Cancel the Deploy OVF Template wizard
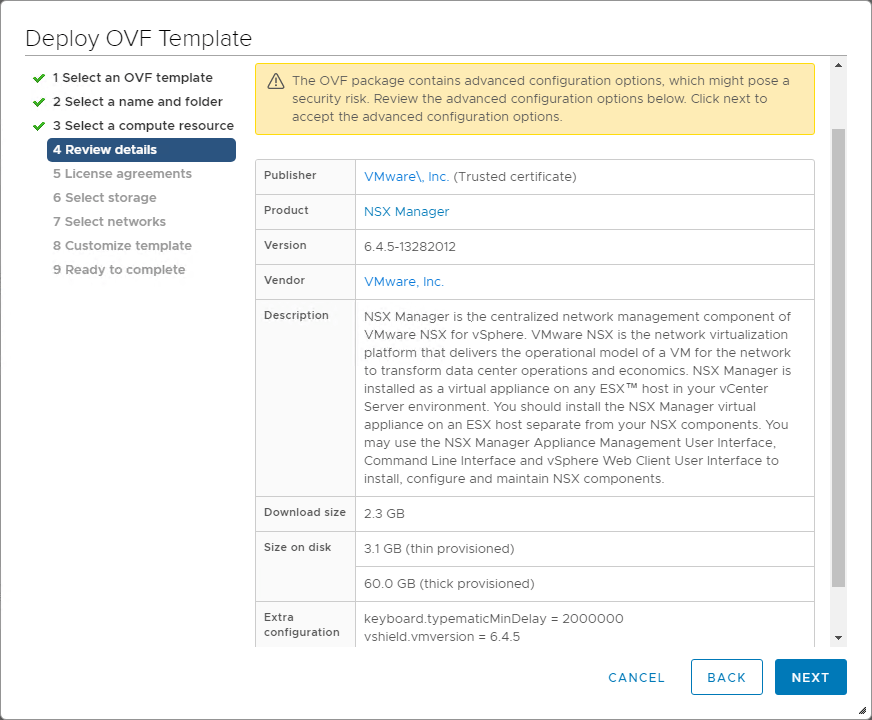Image resolution: width=872 pixels, height=720 pixels. coord(637,677)
